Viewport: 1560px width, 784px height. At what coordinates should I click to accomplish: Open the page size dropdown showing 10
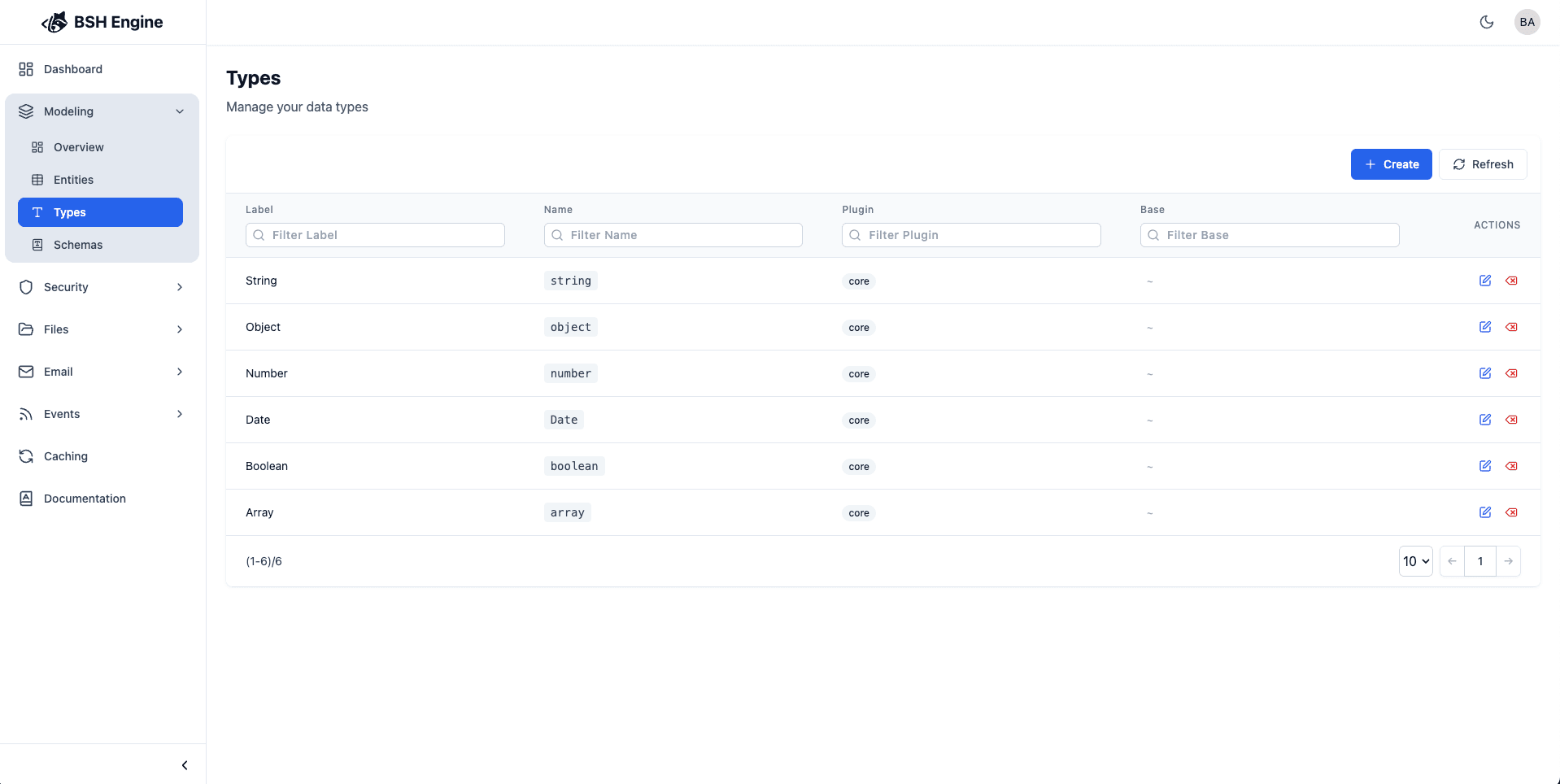1415,561
